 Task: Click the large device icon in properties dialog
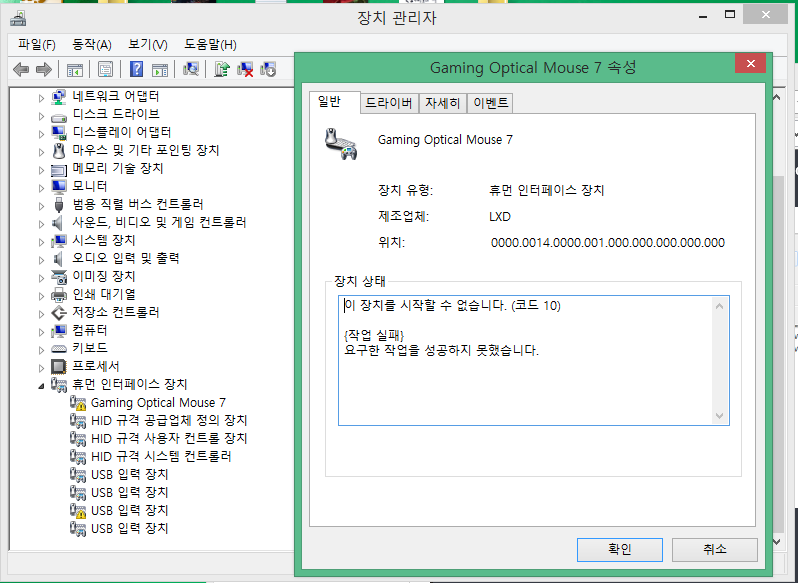tap(341, 143)
